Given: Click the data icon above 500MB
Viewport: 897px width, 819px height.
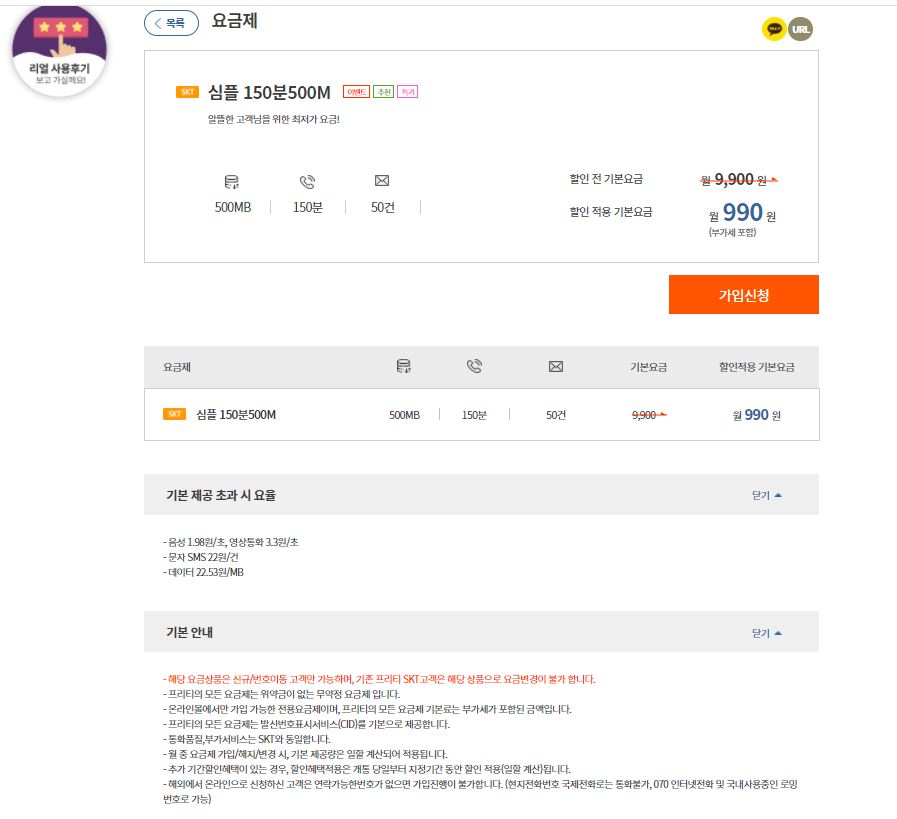Looking at the screenshot, I should click(x=232, y=182).
